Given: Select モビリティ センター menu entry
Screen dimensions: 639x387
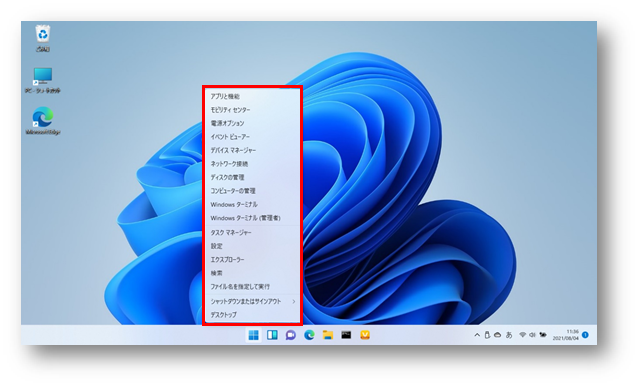Looking at the screenshot, I should point(252,110).
